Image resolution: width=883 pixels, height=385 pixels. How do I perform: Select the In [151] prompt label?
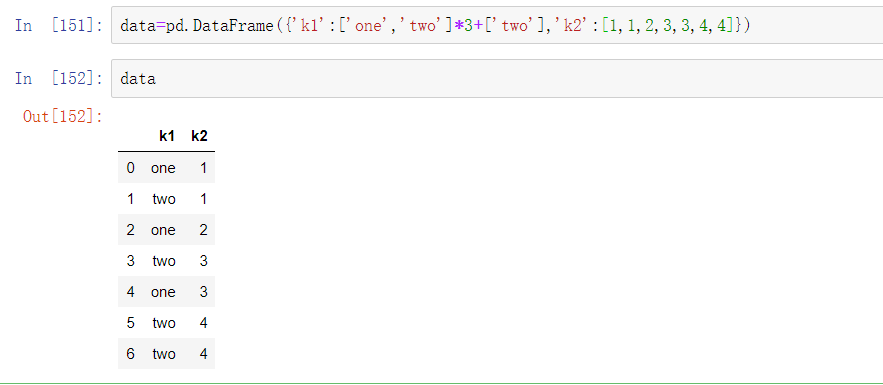tap(59, 26)
